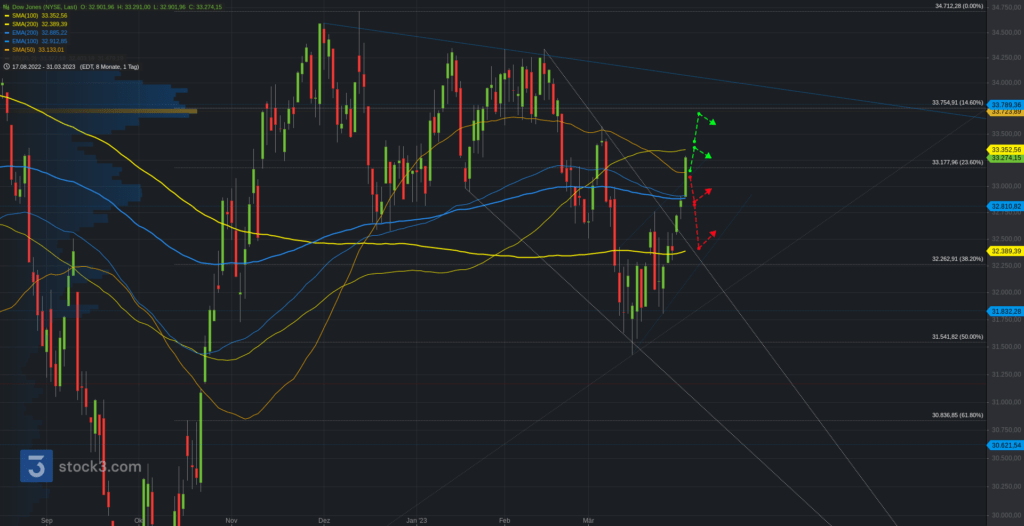This screenshot has height=526, width=1024.
Task: Click the 34.000,00 price axis label
Action: [x=1006, y=82]
